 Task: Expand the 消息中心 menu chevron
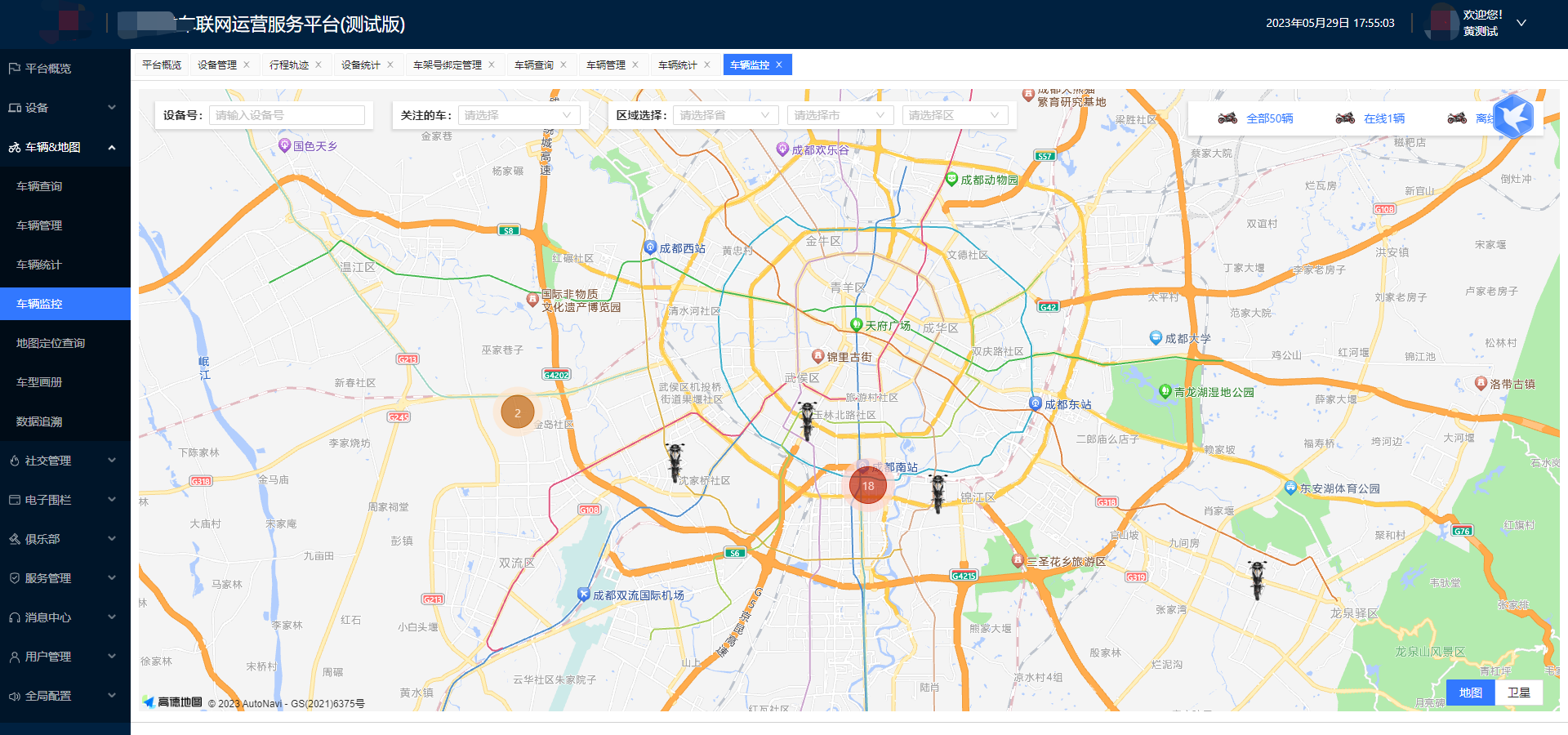112,617
